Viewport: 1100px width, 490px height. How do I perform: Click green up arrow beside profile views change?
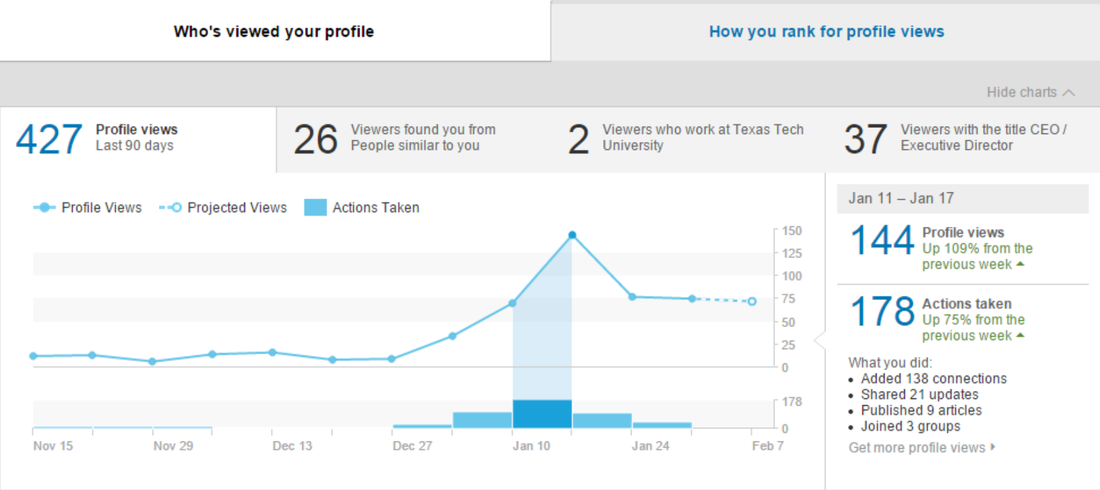pos(1020,265)
